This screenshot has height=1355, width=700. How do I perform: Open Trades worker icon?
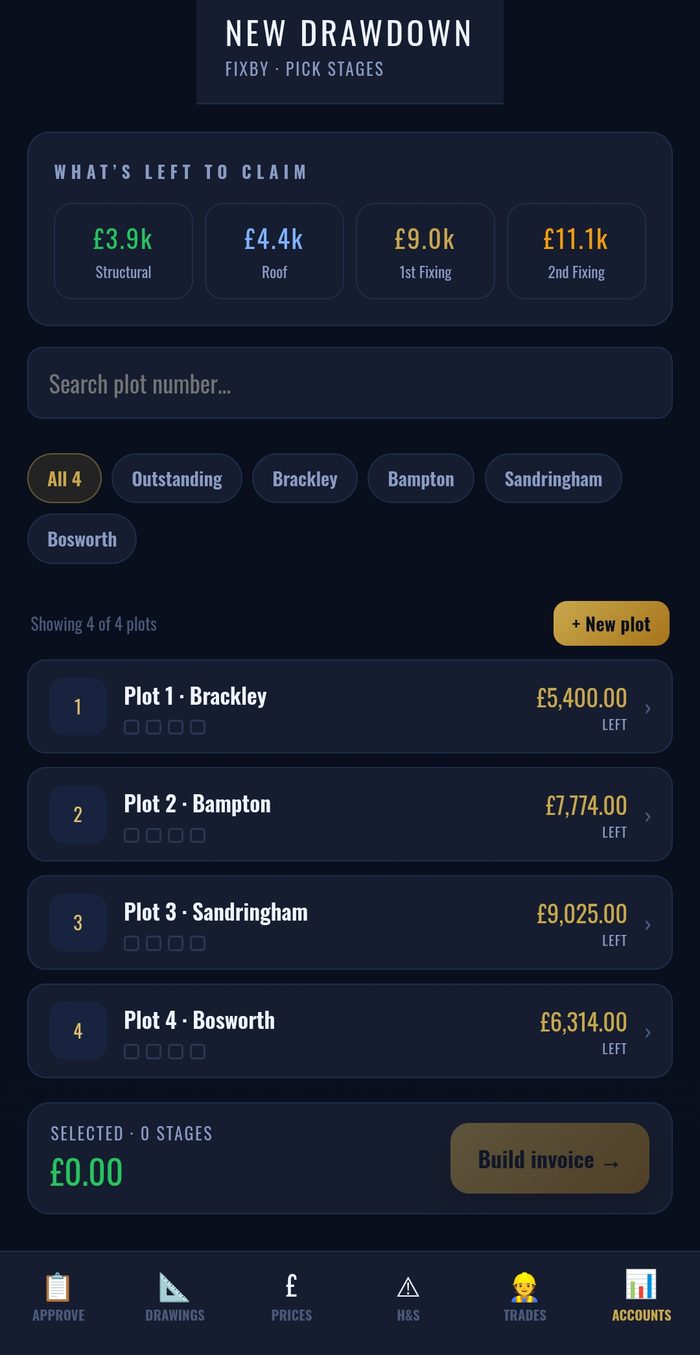point(524,1286)
